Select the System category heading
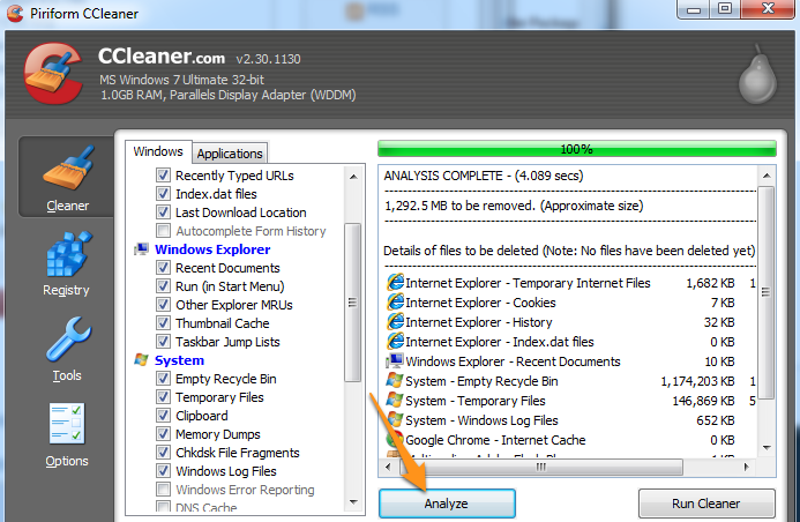800x522 pixels. coord(179,360)
